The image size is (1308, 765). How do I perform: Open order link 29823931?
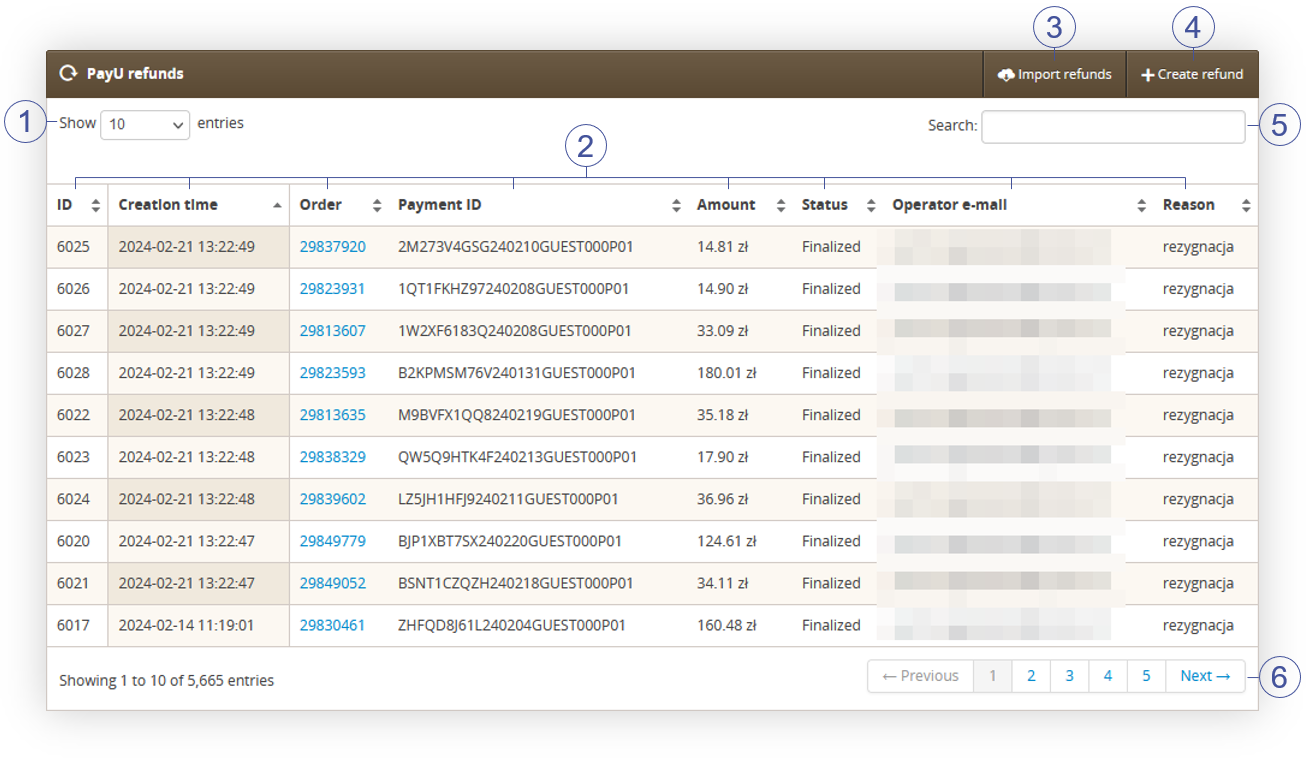tap(333, 289)
